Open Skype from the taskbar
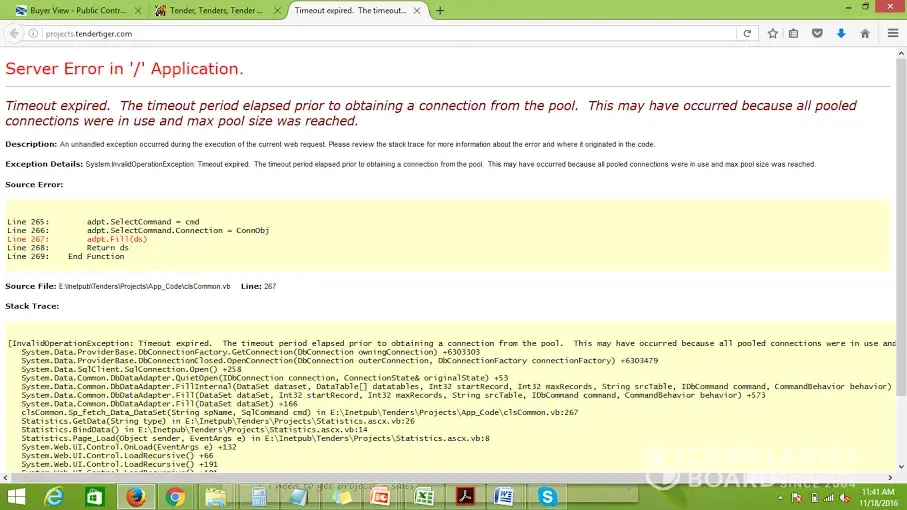 pyautogui.click(x=547, y=496)
